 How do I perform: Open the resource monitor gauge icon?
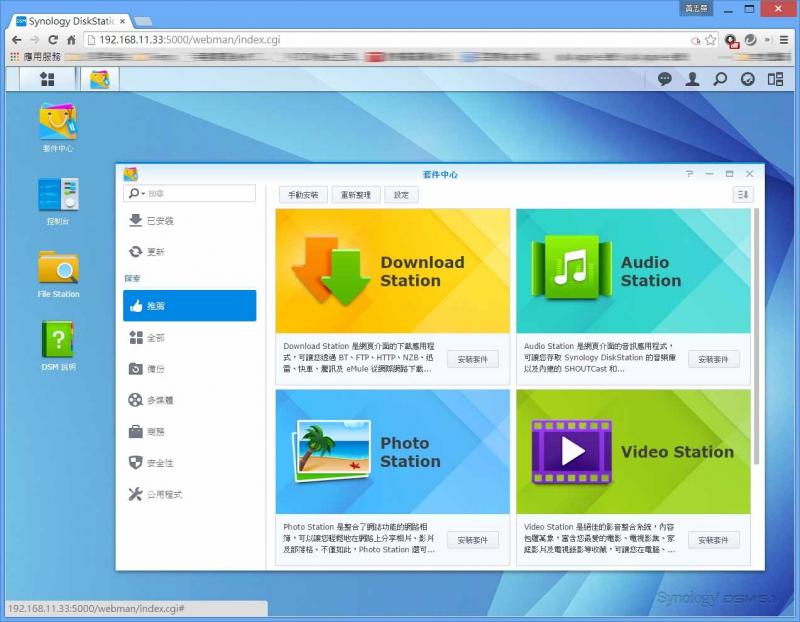click(747, 79)
